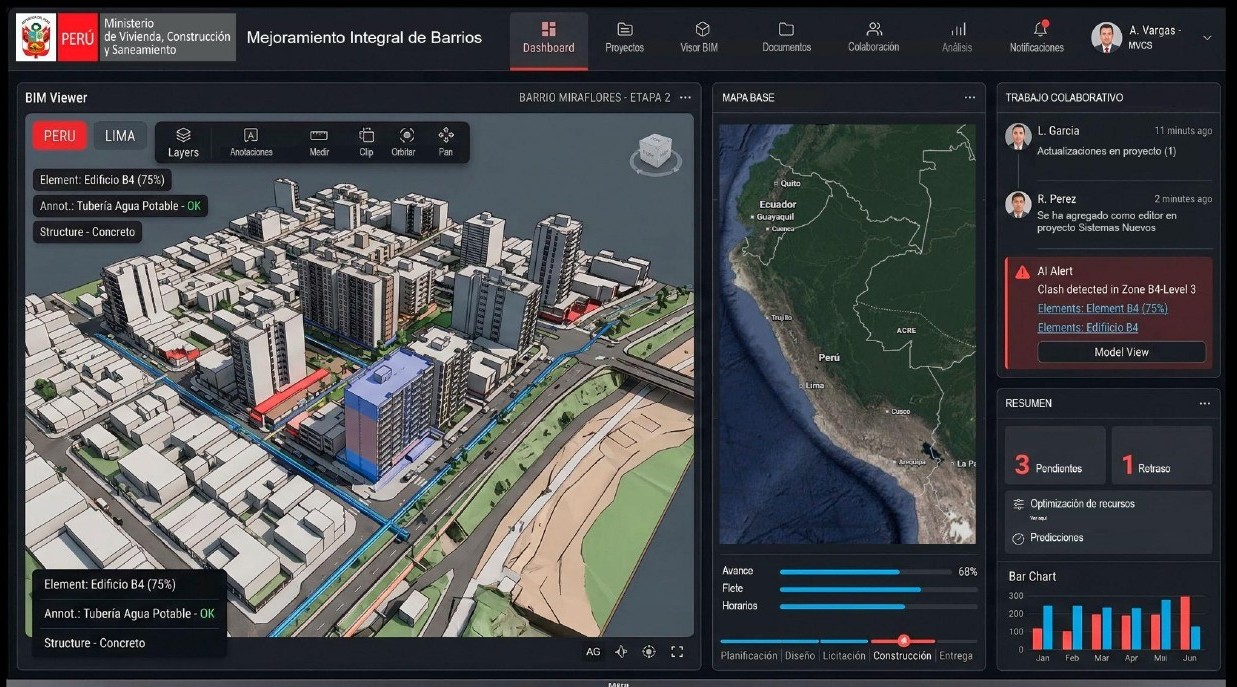Viewport: 1237px width, 687px height.
Task: Open the Análisis tab
Action: [957, 38]
